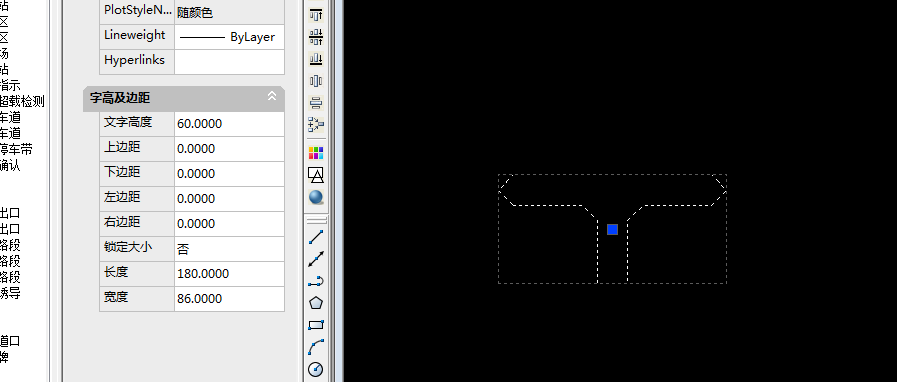Choose the Polyline tool

316,281
